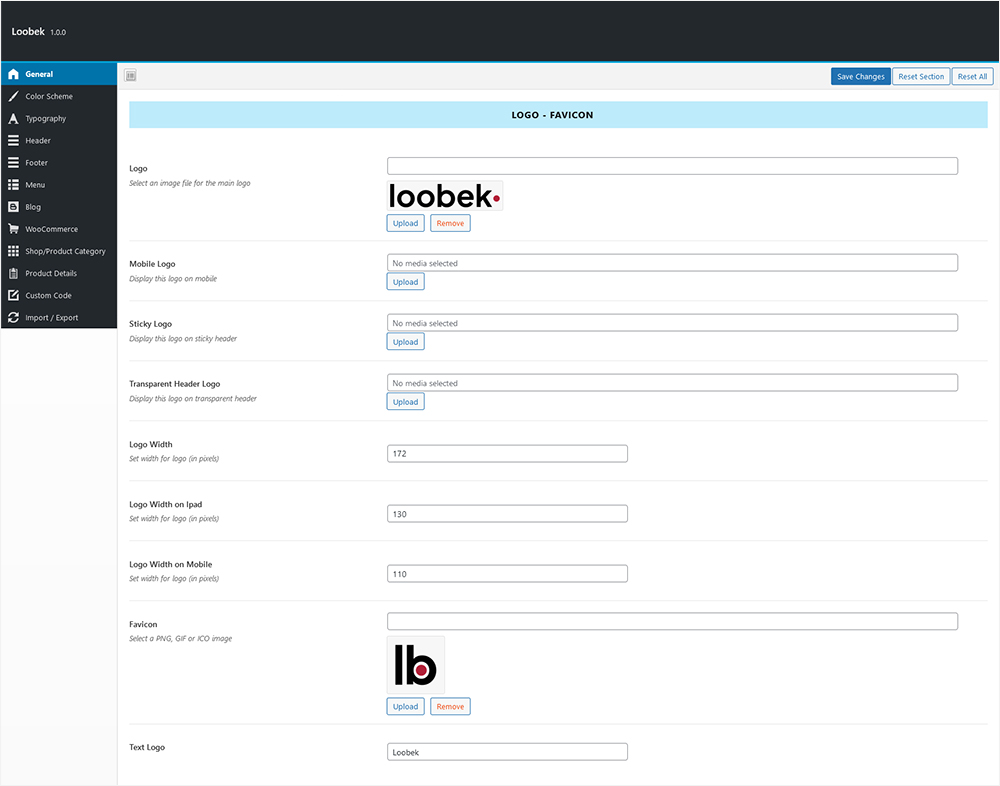The image size is (1000, 786).
Task: Click the Mobile Logo media field
Action: [672, 263]
